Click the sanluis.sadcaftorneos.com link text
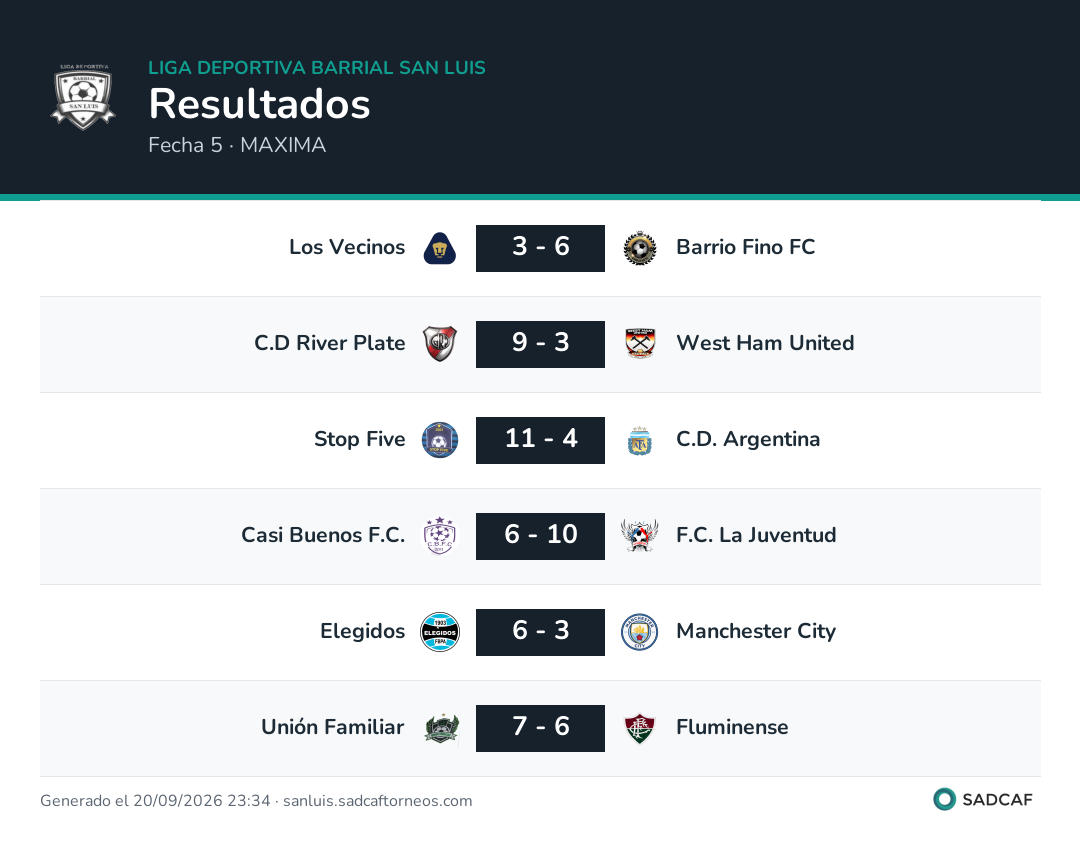This screenshot has width=1080, height=852. pyautogui.click(x=377, y=801)
